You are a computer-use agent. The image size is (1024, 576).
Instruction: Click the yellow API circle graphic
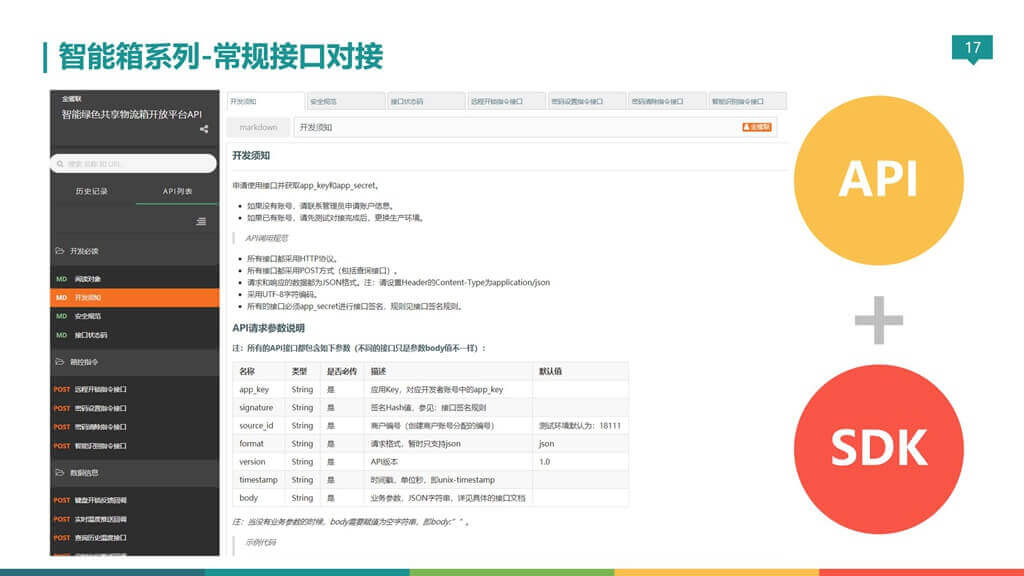click(878, 180)
